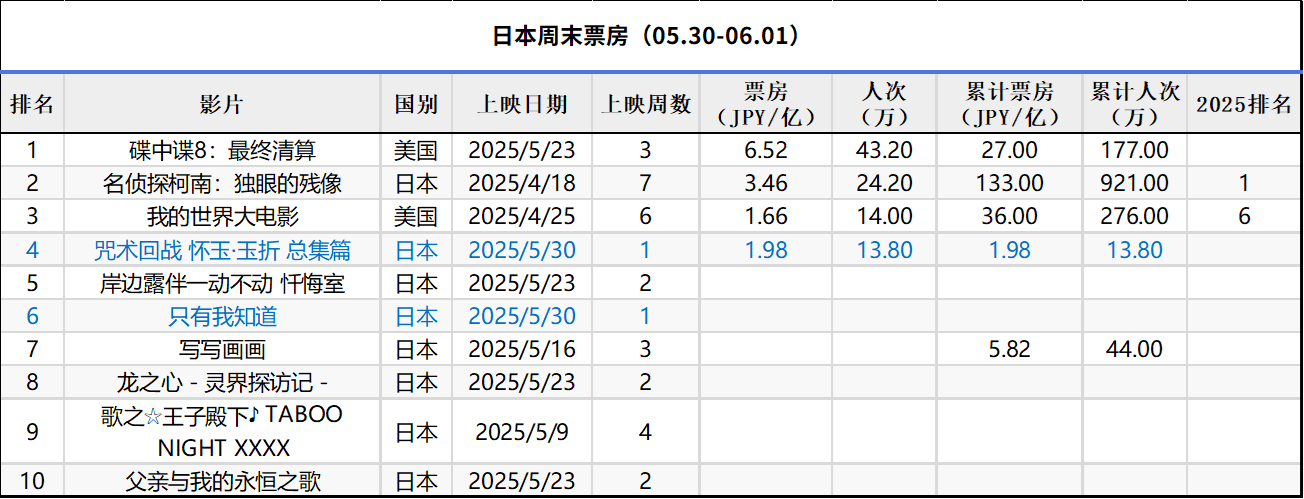Click box office value 3.46
1304x499 pixels.
coord(767,184)
